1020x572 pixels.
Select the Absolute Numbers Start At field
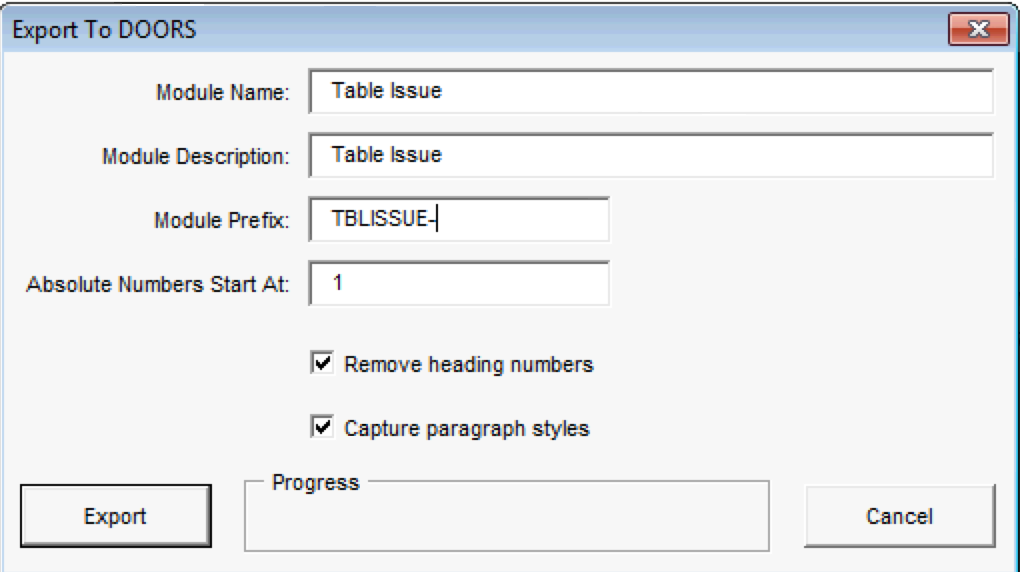pyautogui.click(x=460, y=283)
